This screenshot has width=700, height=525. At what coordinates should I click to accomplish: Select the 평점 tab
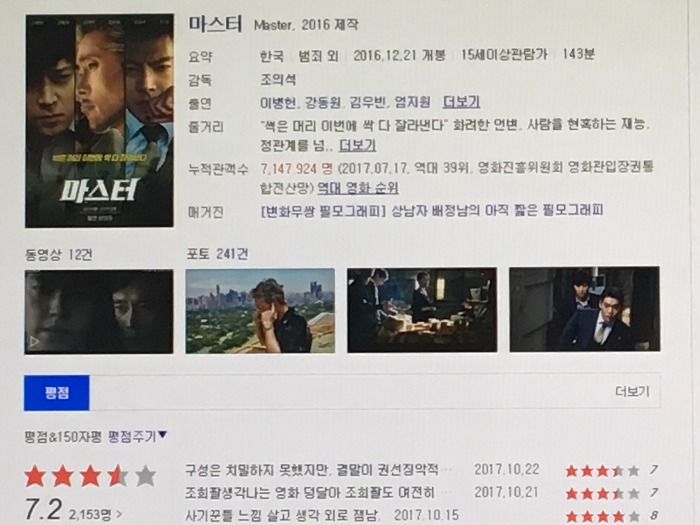57,393
